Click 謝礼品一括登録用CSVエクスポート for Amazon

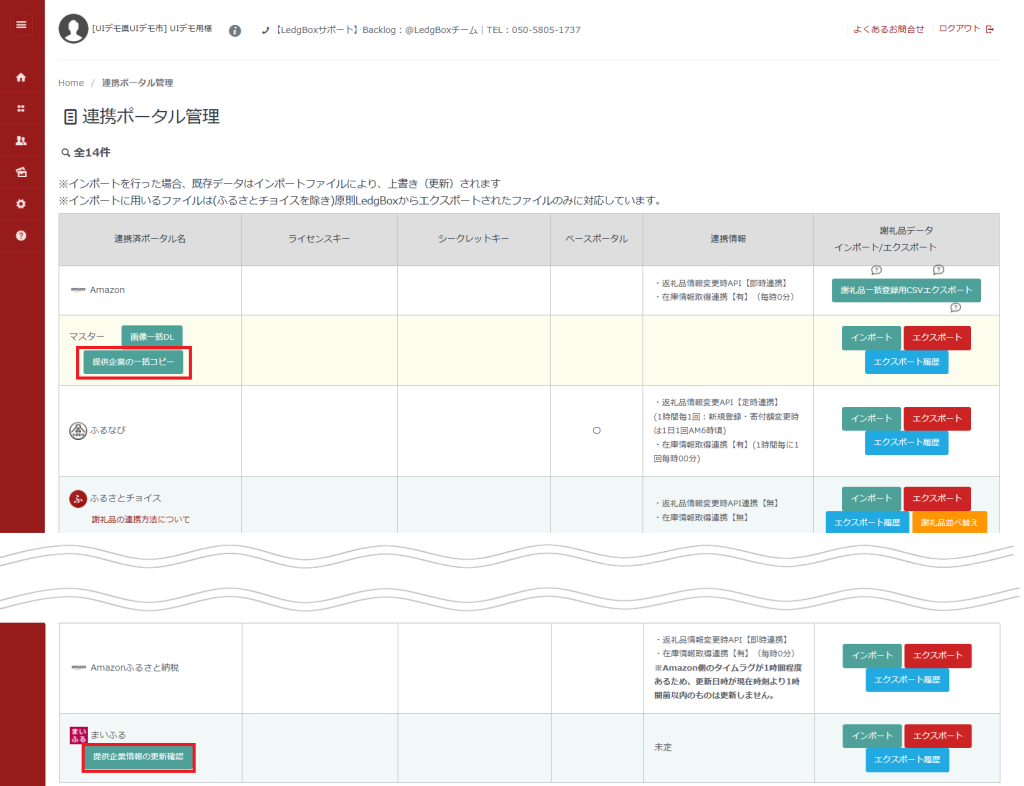(x=906, y=290)
